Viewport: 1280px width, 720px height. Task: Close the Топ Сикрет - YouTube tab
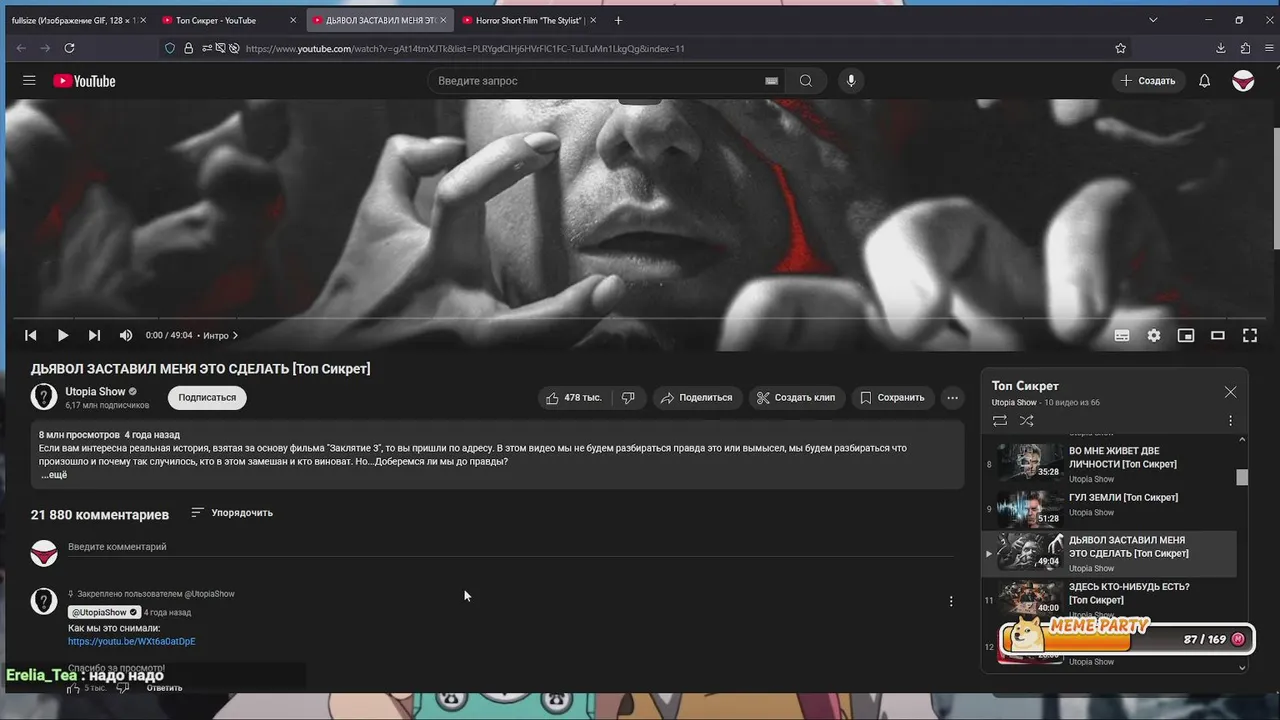pos(293,20)
